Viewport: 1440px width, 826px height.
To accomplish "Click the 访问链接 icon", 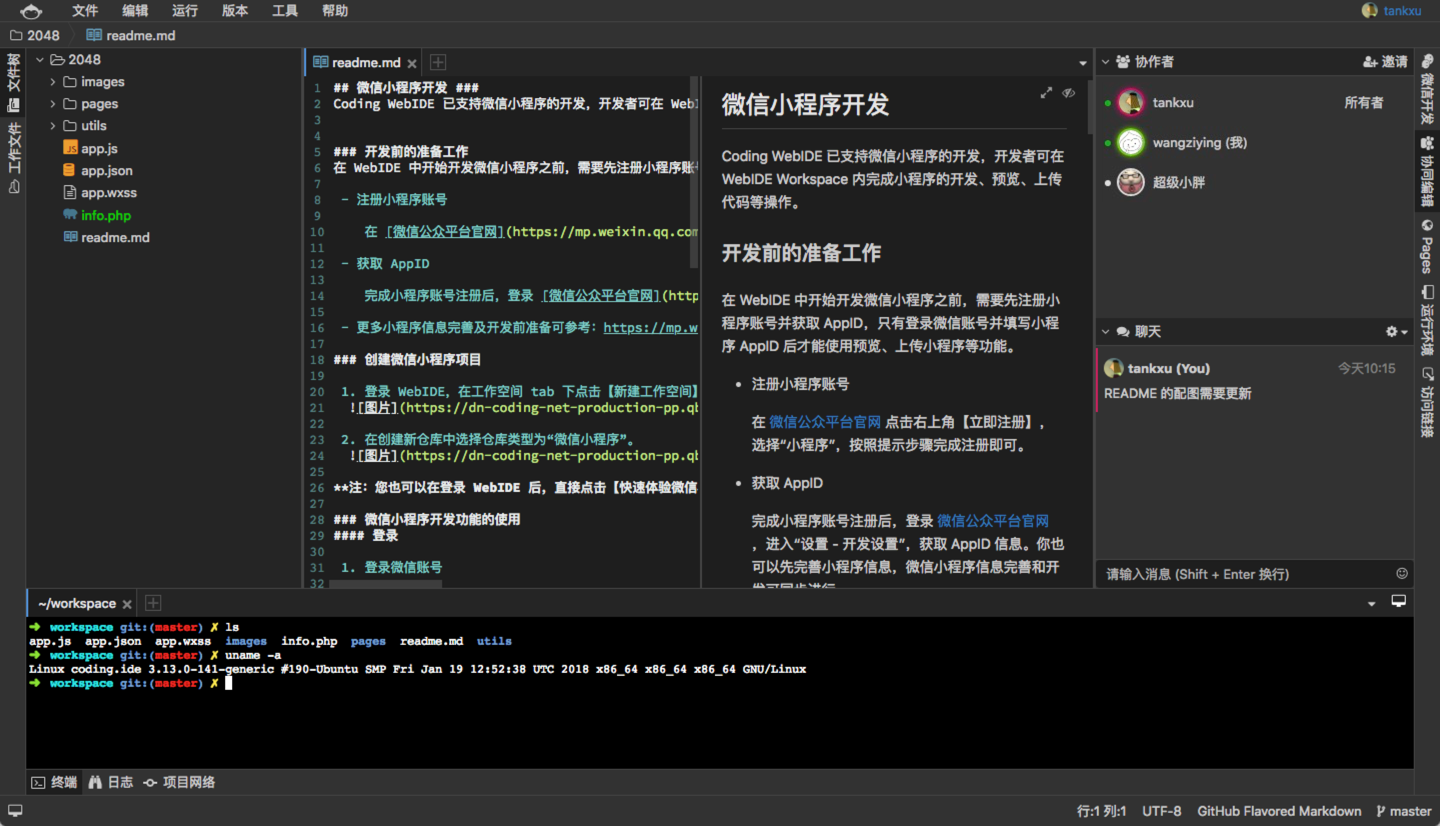I will click(x=1428, y=400).
